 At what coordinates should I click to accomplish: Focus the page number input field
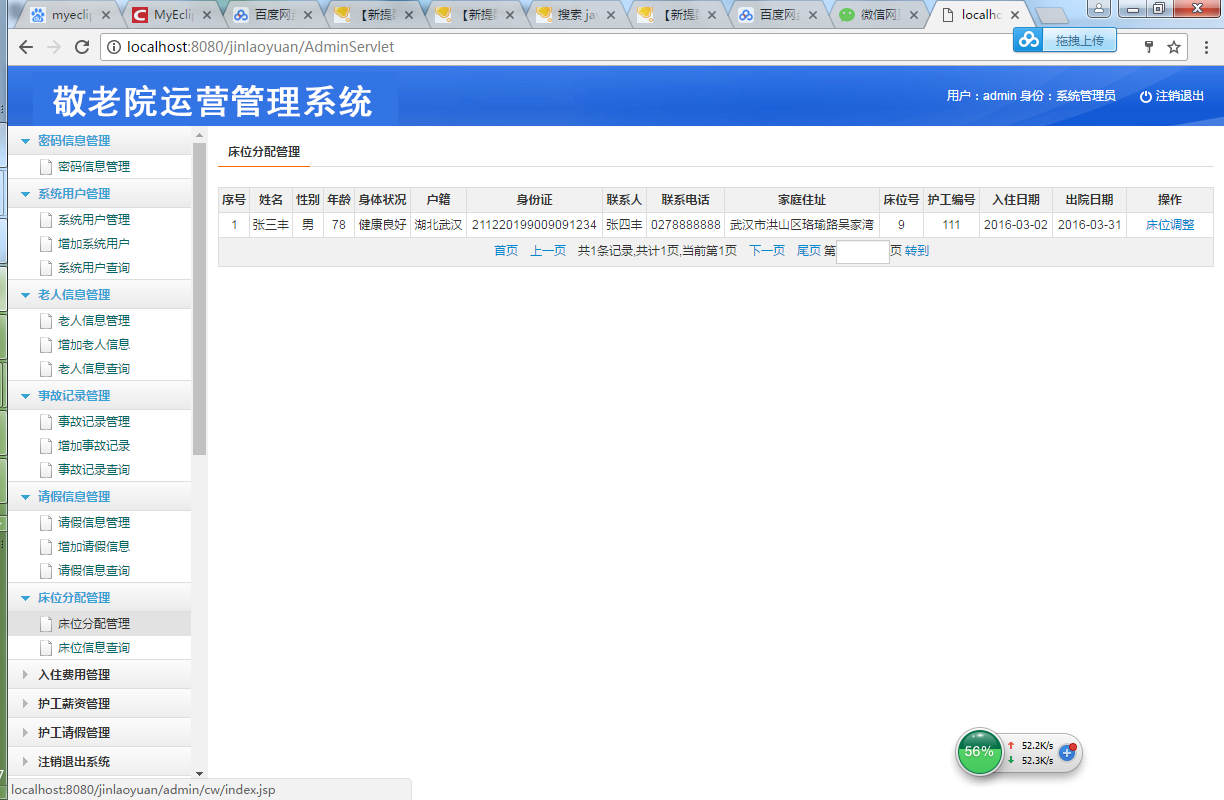(x=863, y=252)
